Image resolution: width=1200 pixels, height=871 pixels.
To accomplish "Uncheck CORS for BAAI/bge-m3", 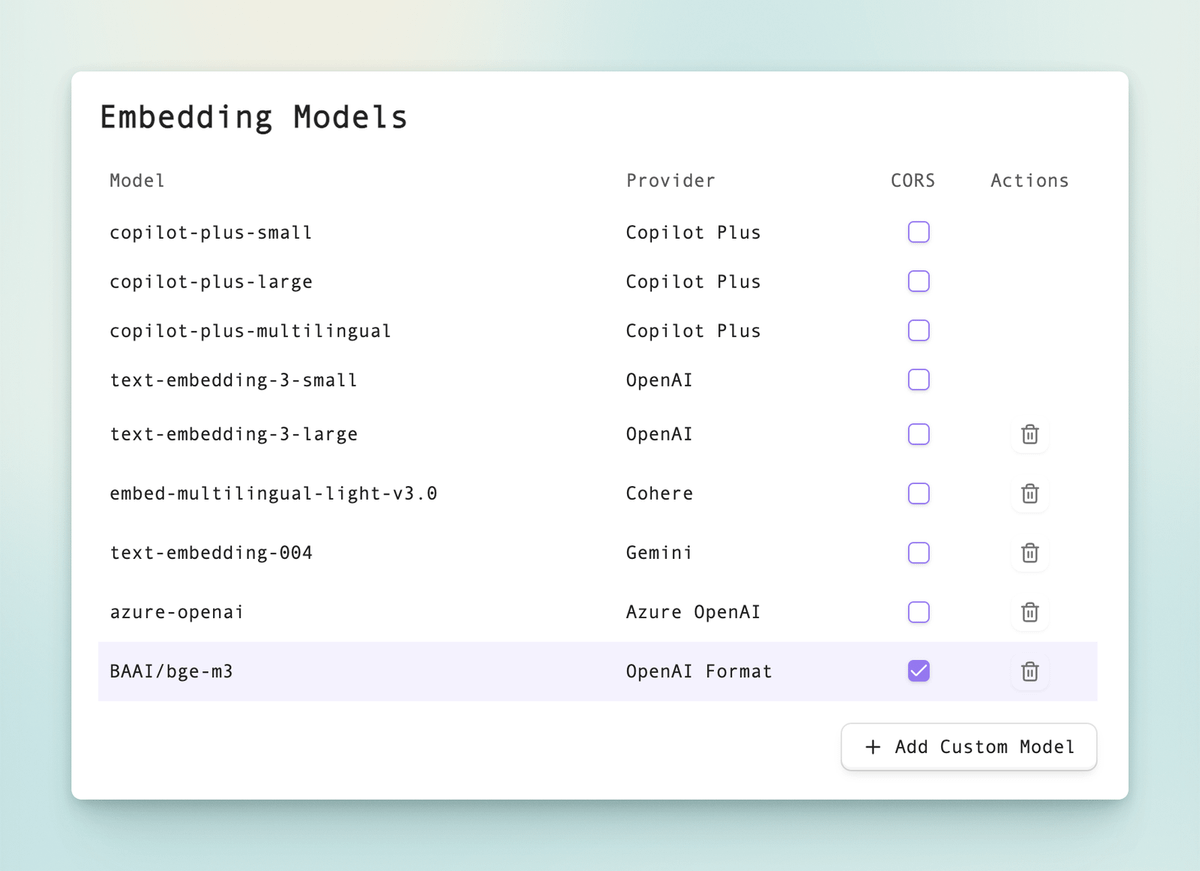I will click(x=918, y=671).
